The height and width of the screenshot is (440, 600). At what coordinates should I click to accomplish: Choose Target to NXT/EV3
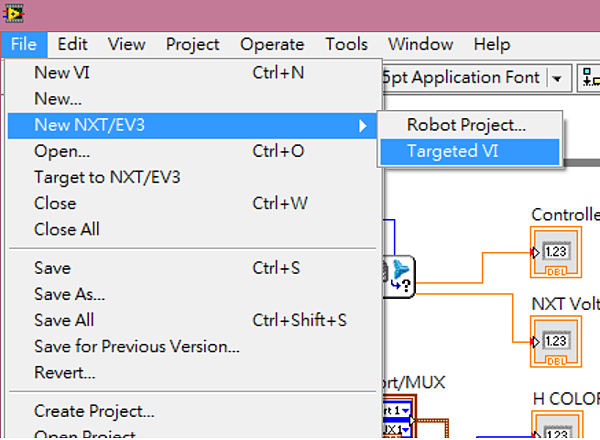pos(192,177)
